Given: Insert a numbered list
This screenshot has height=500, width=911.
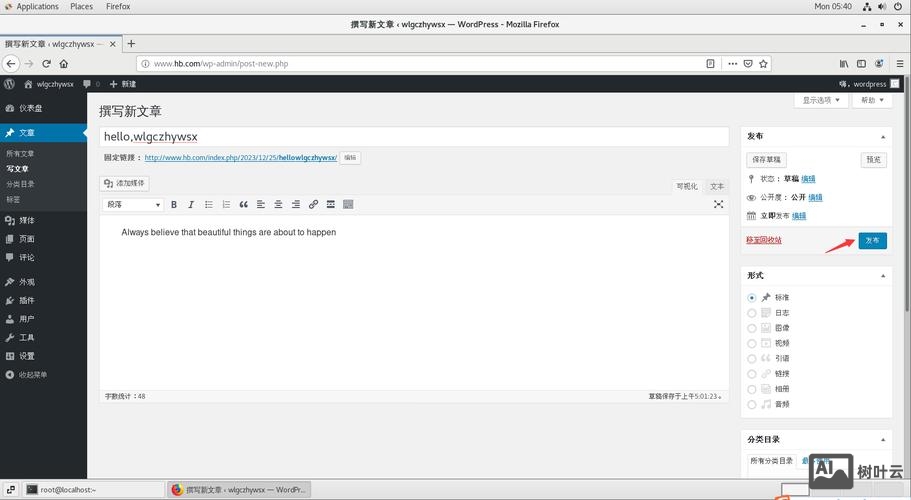Looking at the screenshot, I should coord(226,204).
